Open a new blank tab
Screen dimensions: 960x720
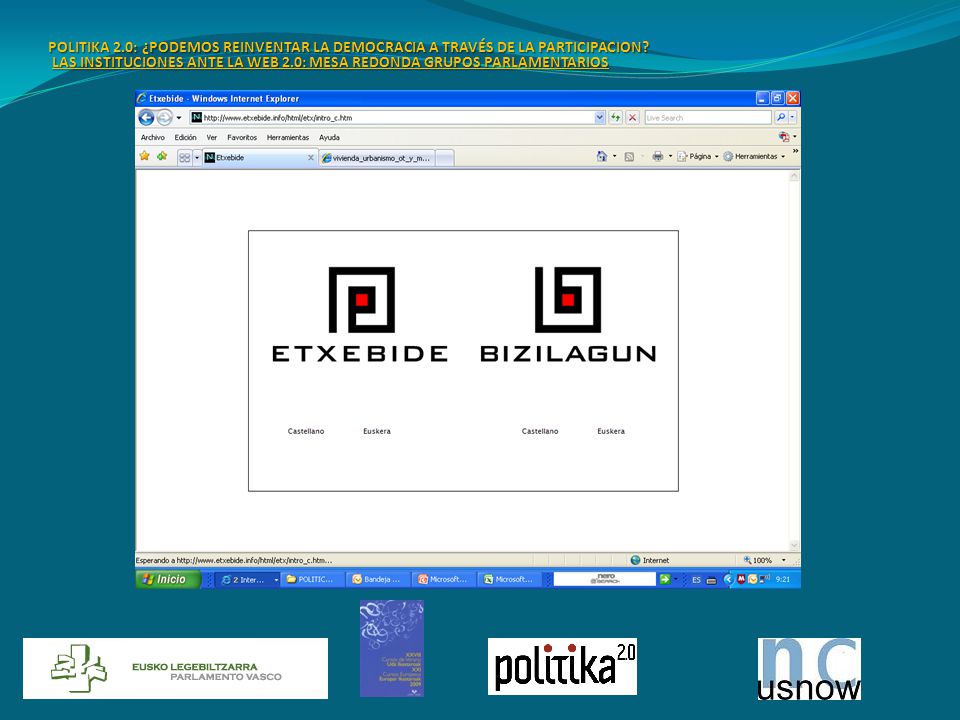[444, 158]
